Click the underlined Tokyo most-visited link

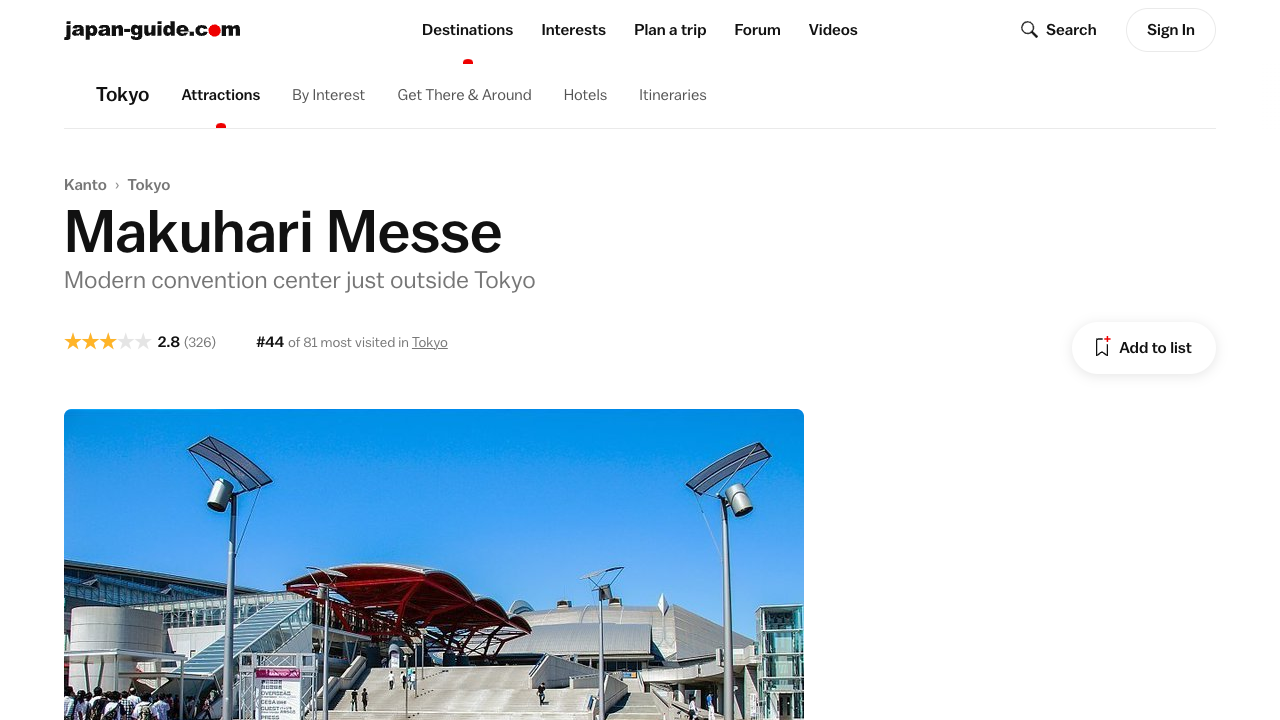[x=430, y=342]
